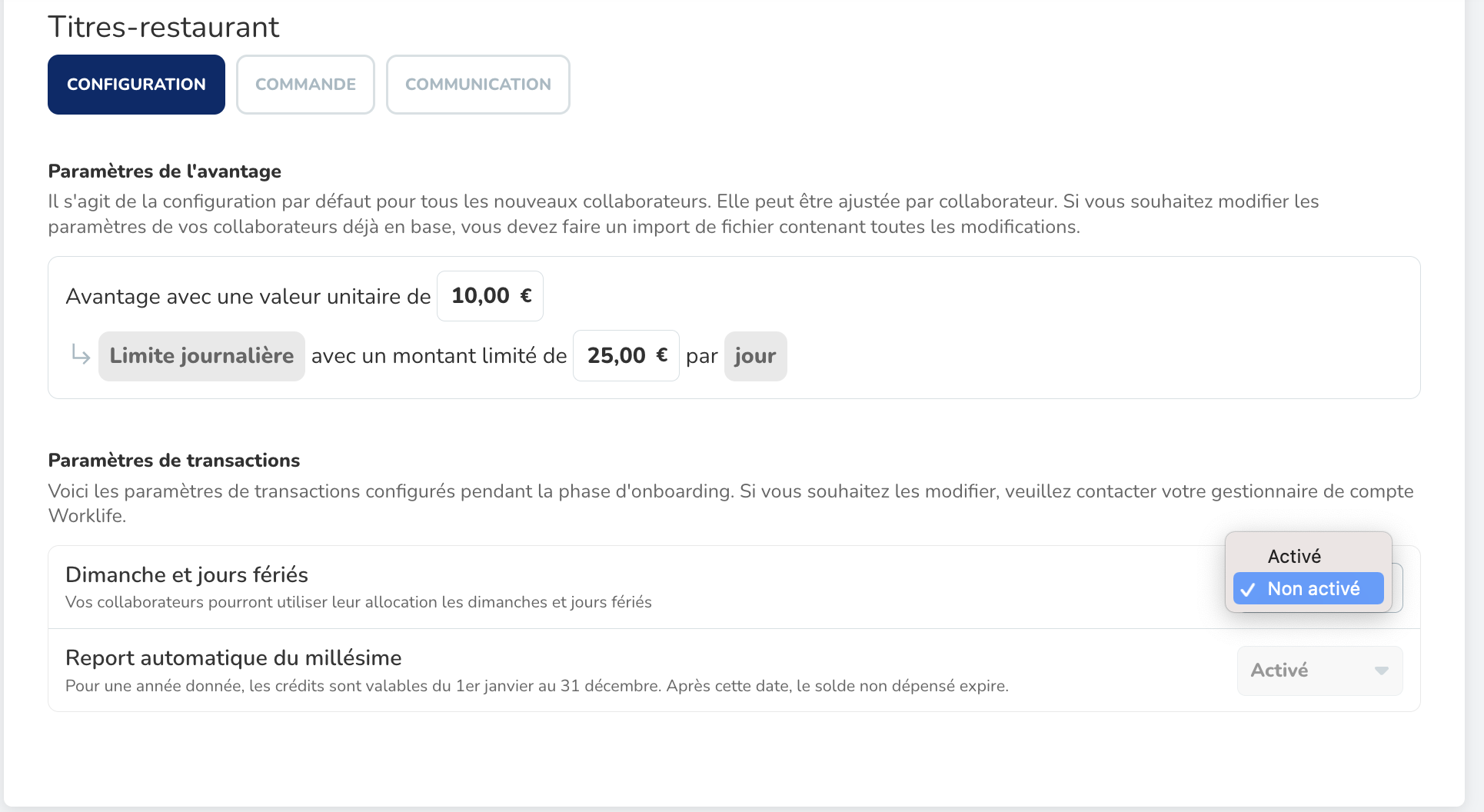The width and height of the screenshot is (1484, 812).
Task: Click the default configuration description paragraph
Action: click(683, 214)
